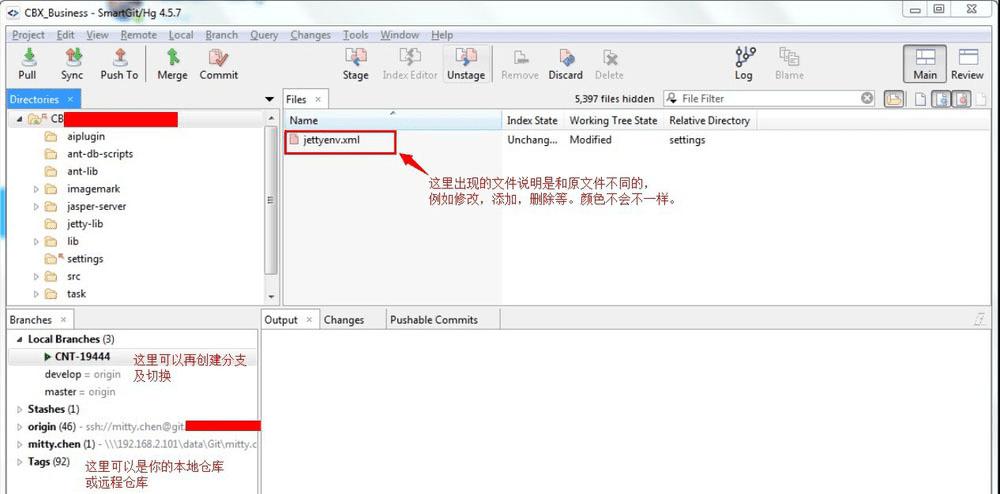Select the jetty-lib folder
The height and width of the screenshot is (494, 1000).
[x=84, y=224]
